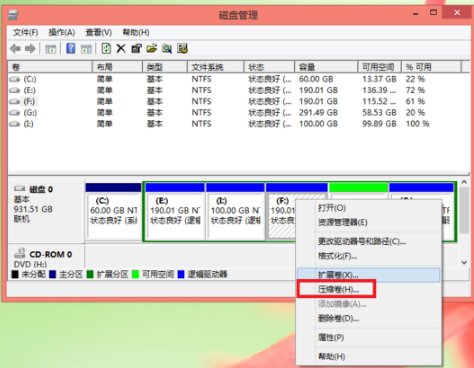Click the disk pane scroll up arrow

464,182
